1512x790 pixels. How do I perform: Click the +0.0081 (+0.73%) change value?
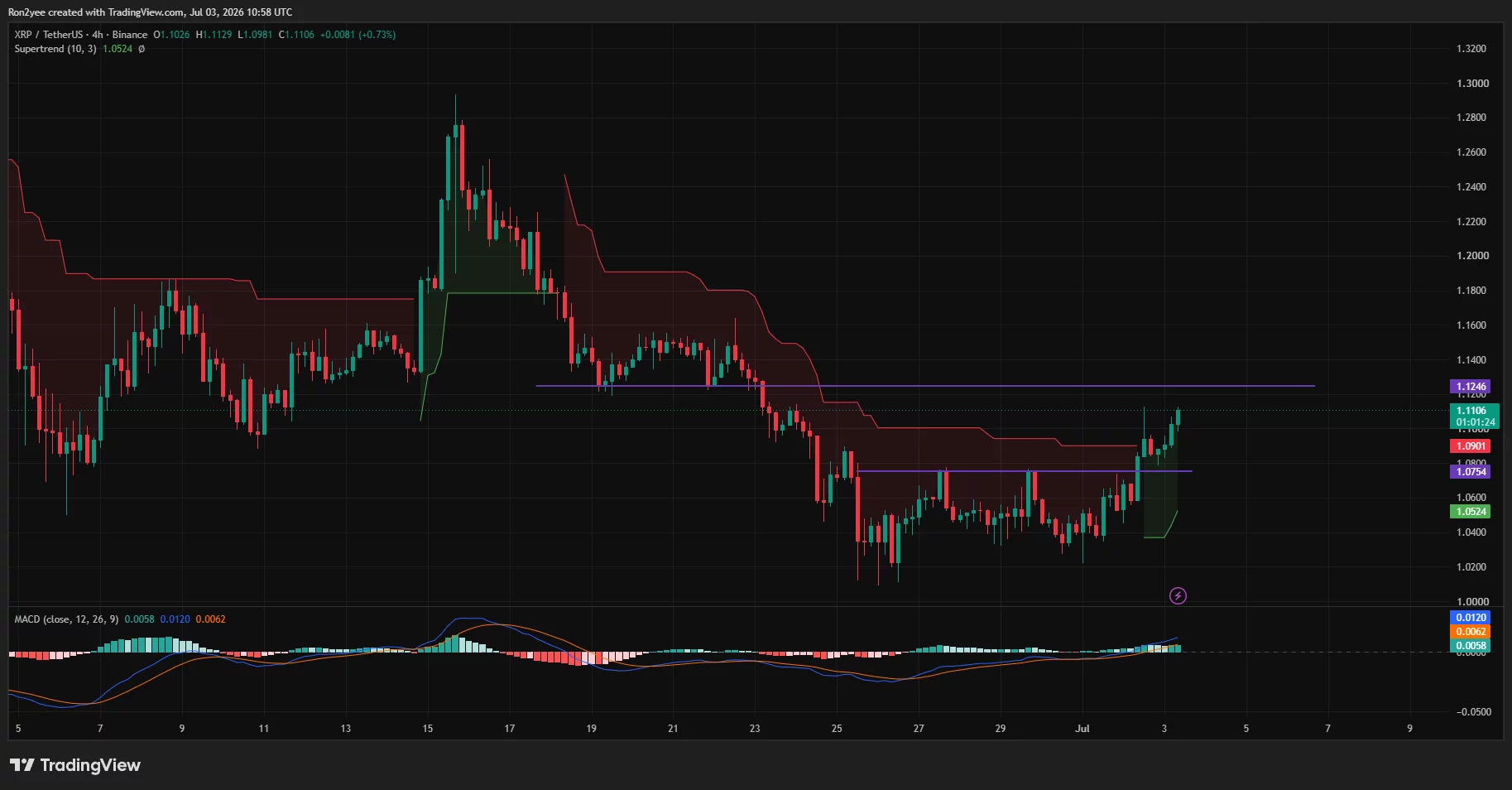358,35
